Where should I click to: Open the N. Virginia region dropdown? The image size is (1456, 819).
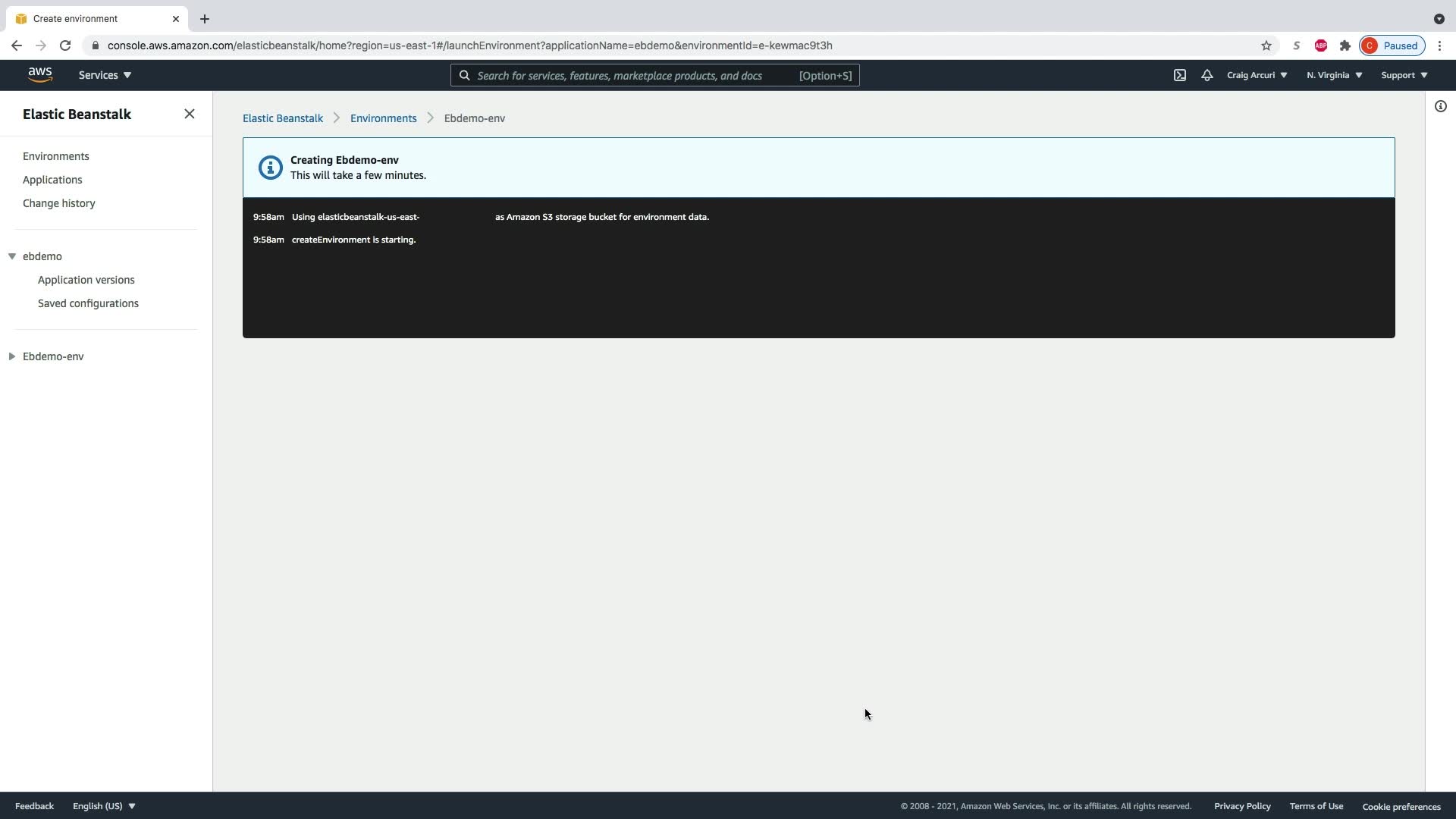[x=1334, y=75]
